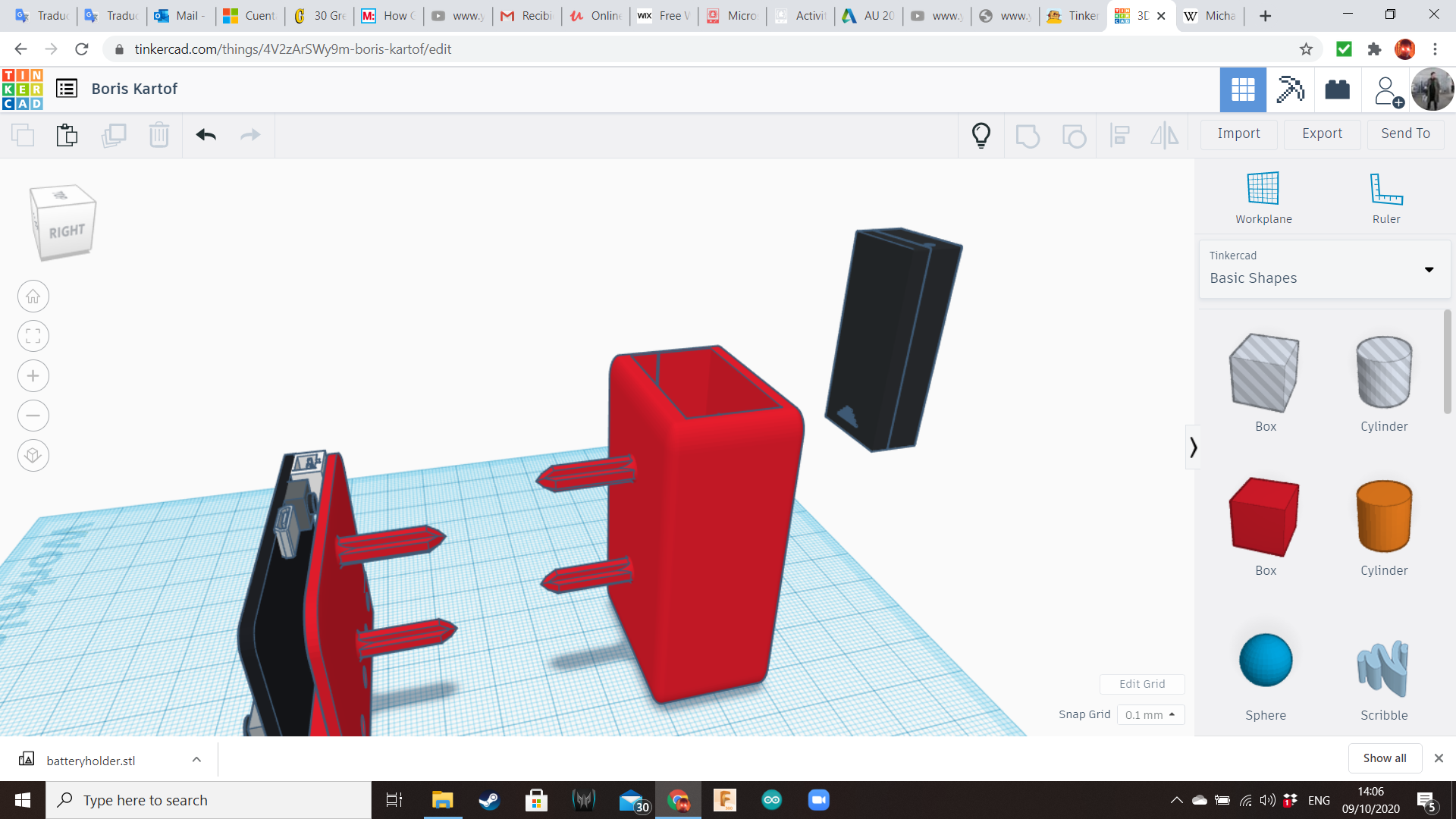This screenshot has width=1456, height=819.
Task: Zoom out with the minus icon
Action: [33, 416]
